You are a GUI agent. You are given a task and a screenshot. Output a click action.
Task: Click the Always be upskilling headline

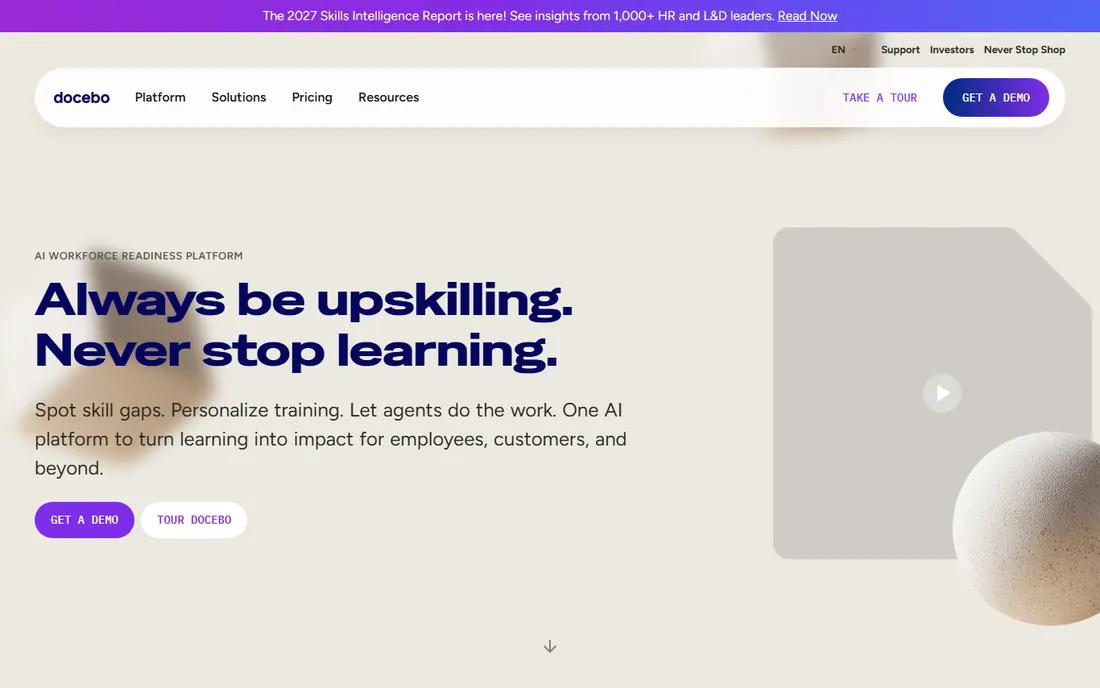(x=304, y=325)
